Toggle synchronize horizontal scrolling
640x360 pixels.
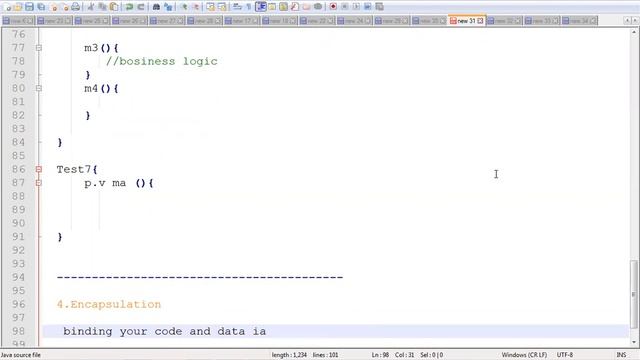pos(222,7)
